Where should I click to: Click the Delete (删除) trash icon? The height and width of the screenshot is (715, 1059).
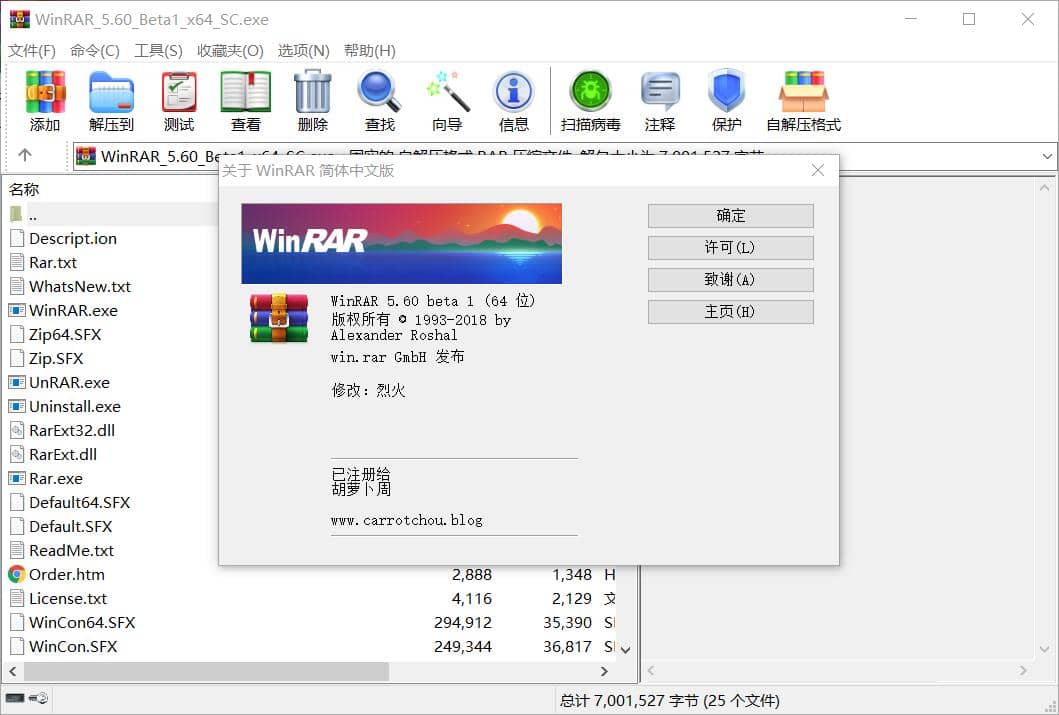point(313,93)
